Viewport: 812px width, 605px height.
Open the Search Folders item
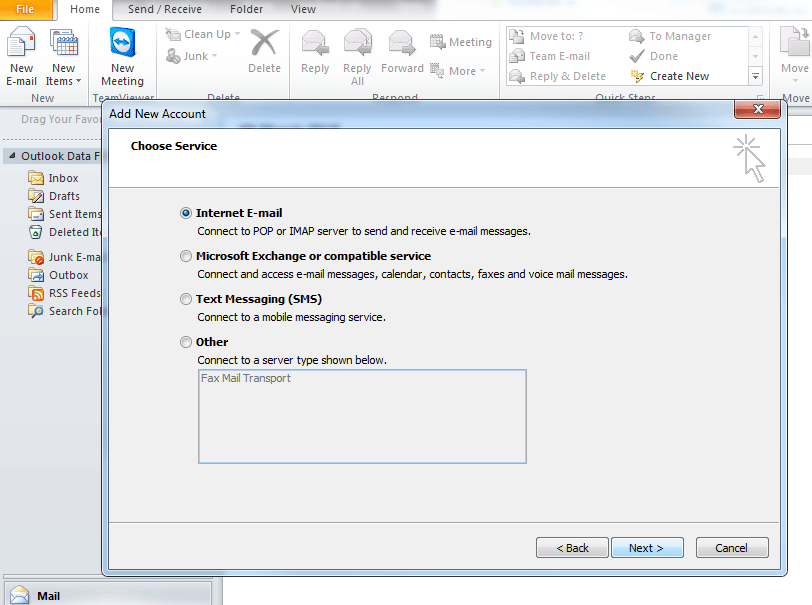[65, 311]
